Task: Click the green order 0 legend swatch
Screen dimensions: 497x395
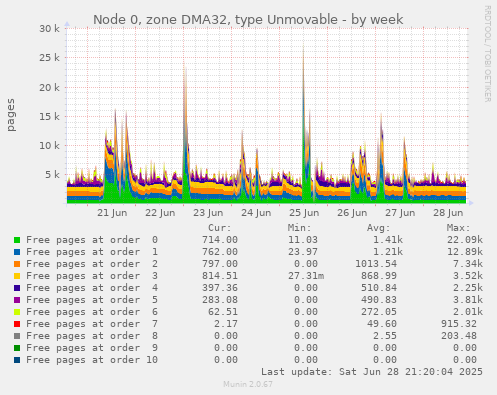Action: [17, 240]
